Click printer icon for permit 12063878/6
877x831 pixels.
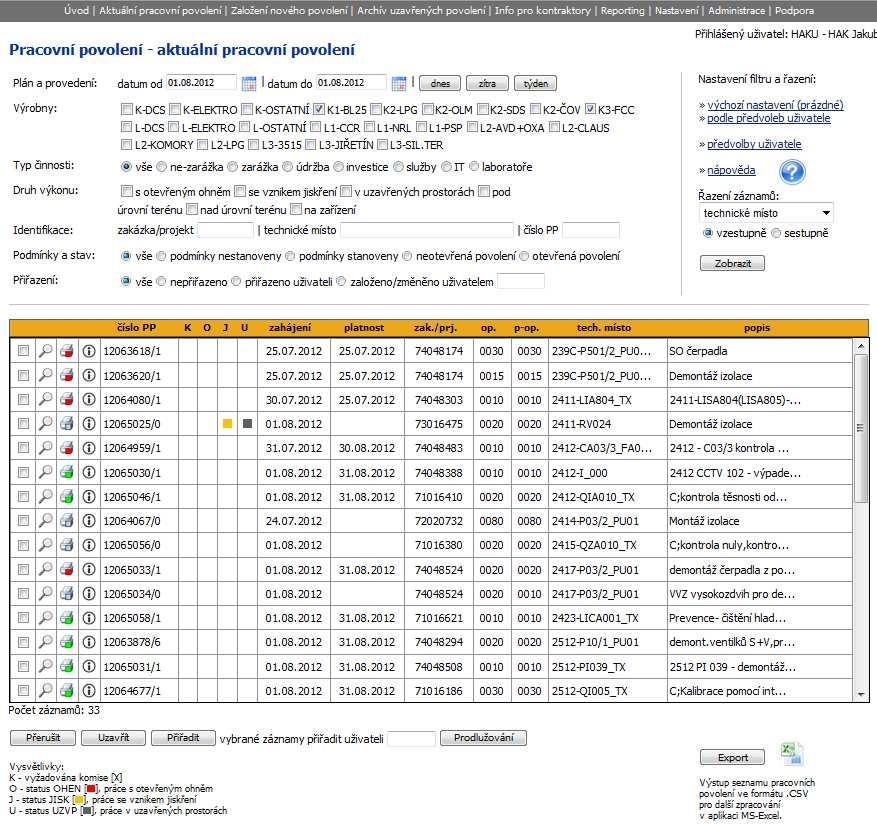[x=67, y=642]
